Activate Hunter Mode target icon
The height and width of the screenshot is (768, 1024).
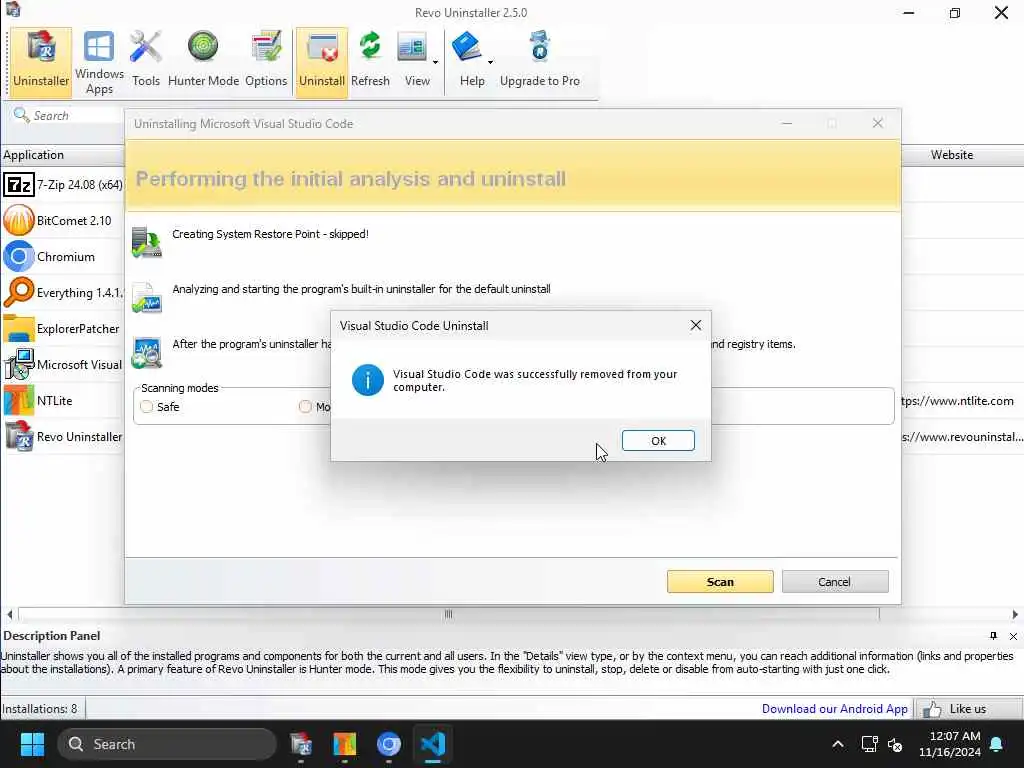pyautogui.click(x=203, y=61)
